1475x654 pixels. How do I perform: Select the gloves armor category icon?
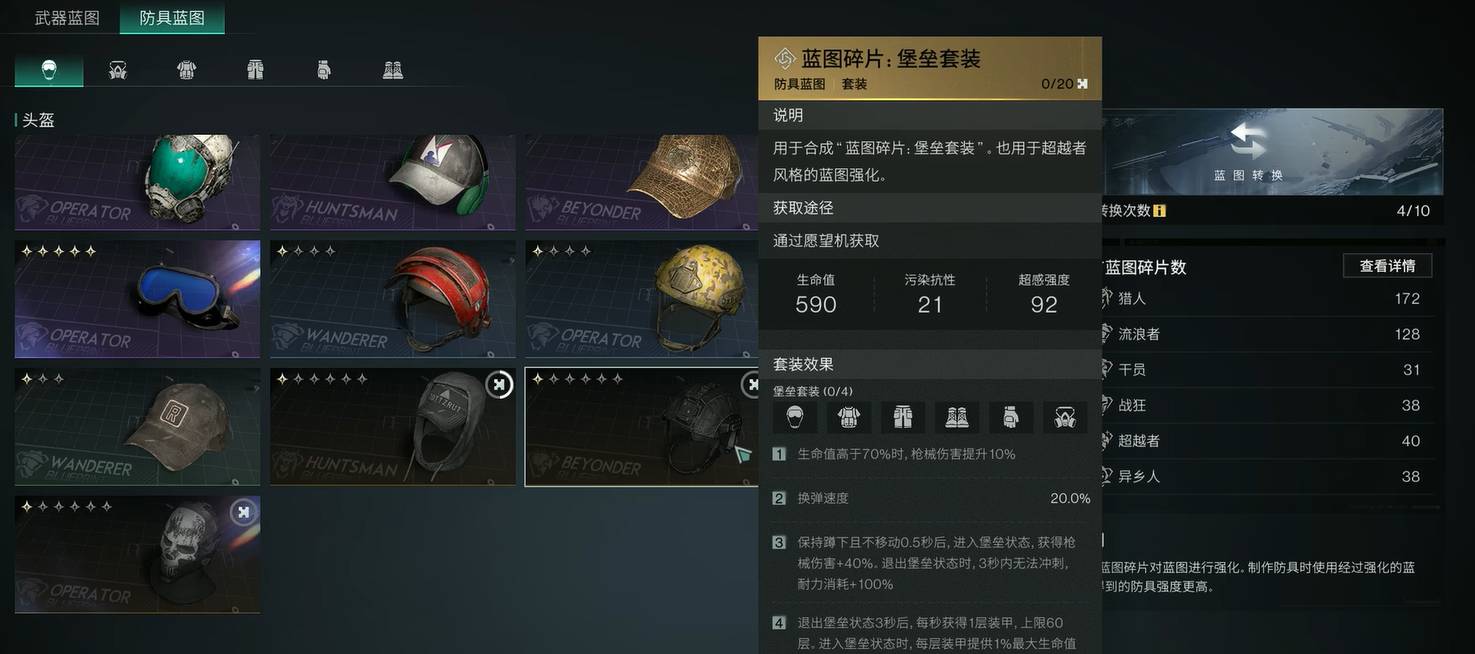click(324, 70)
